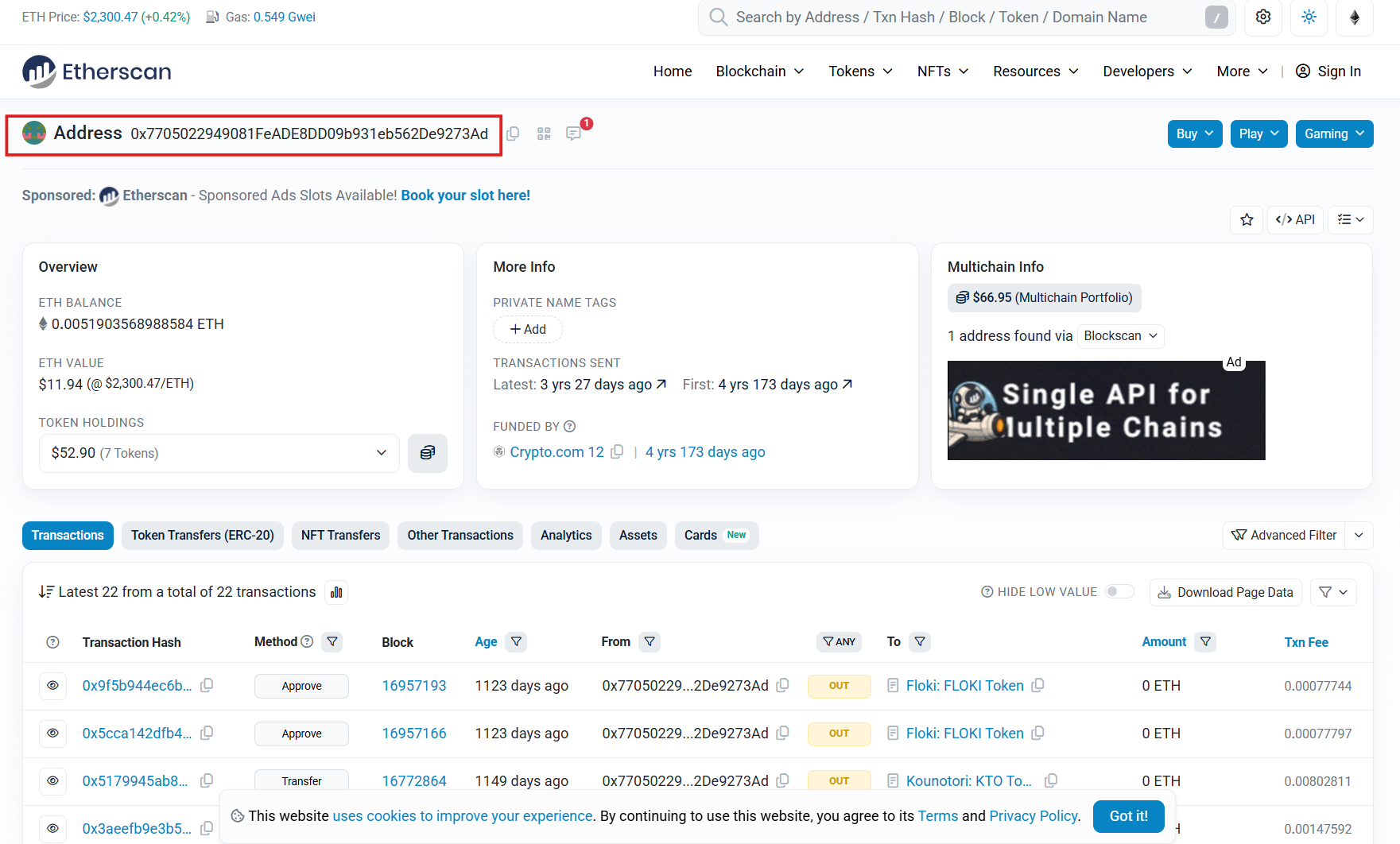Filter the From column
This screenshot has width=1400, height=844.
[x=650, y=641]
